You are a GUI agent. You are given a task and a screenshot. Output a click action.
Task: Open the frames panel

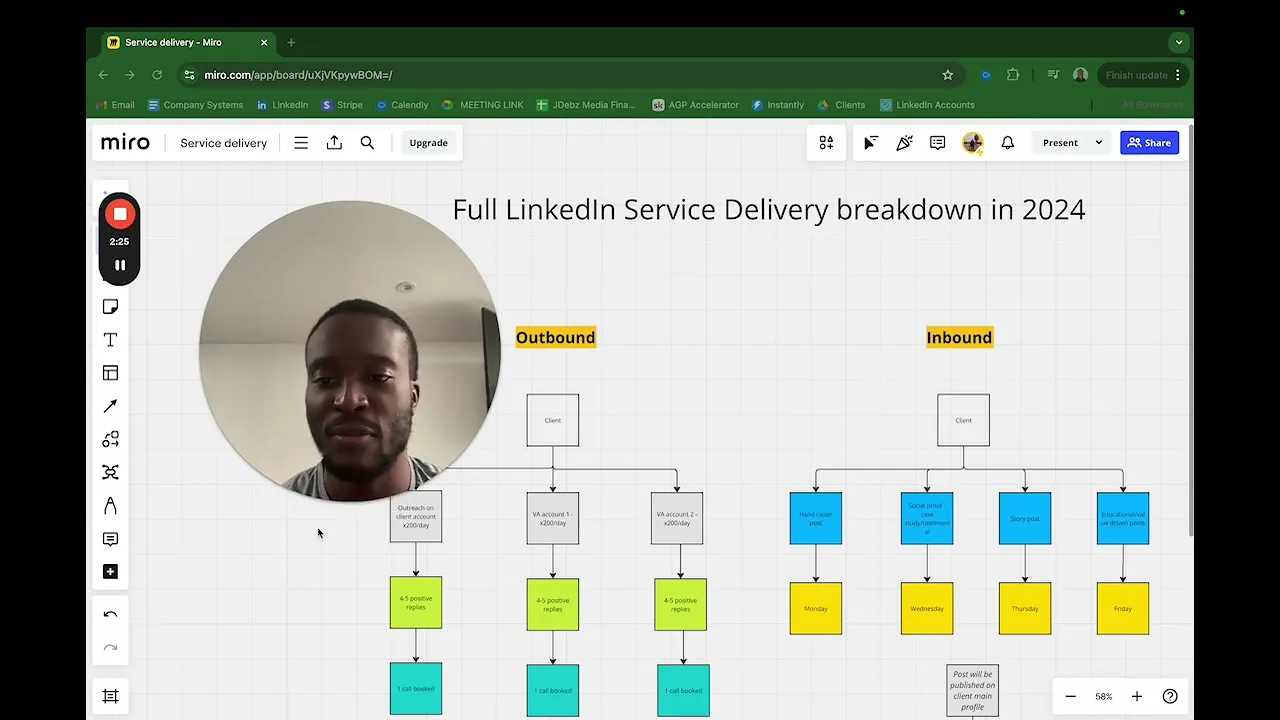pyautogui.click(x=110, y=696)
